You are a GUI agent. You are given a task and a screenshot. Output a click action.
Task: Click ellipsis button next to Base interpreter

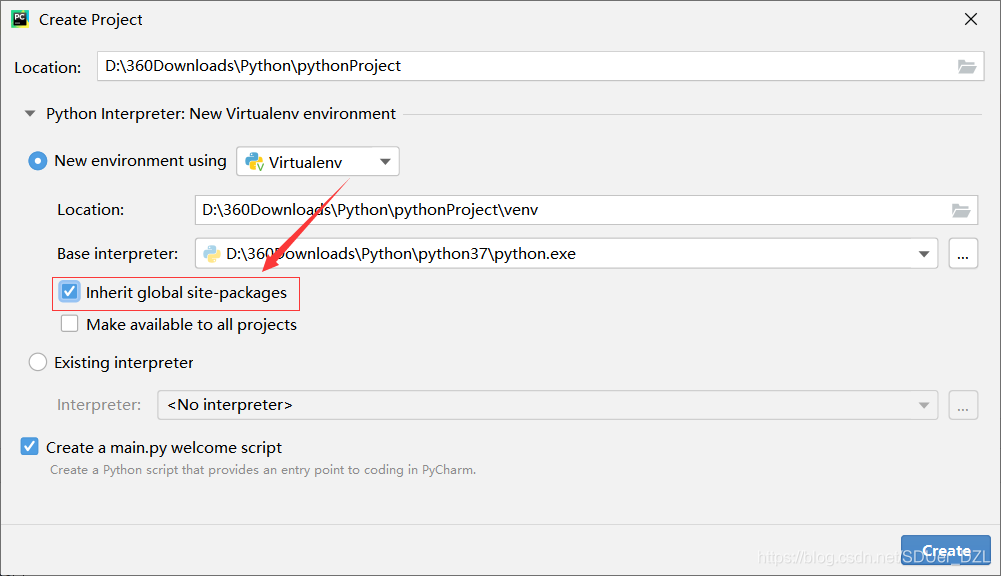click(963, 254)
